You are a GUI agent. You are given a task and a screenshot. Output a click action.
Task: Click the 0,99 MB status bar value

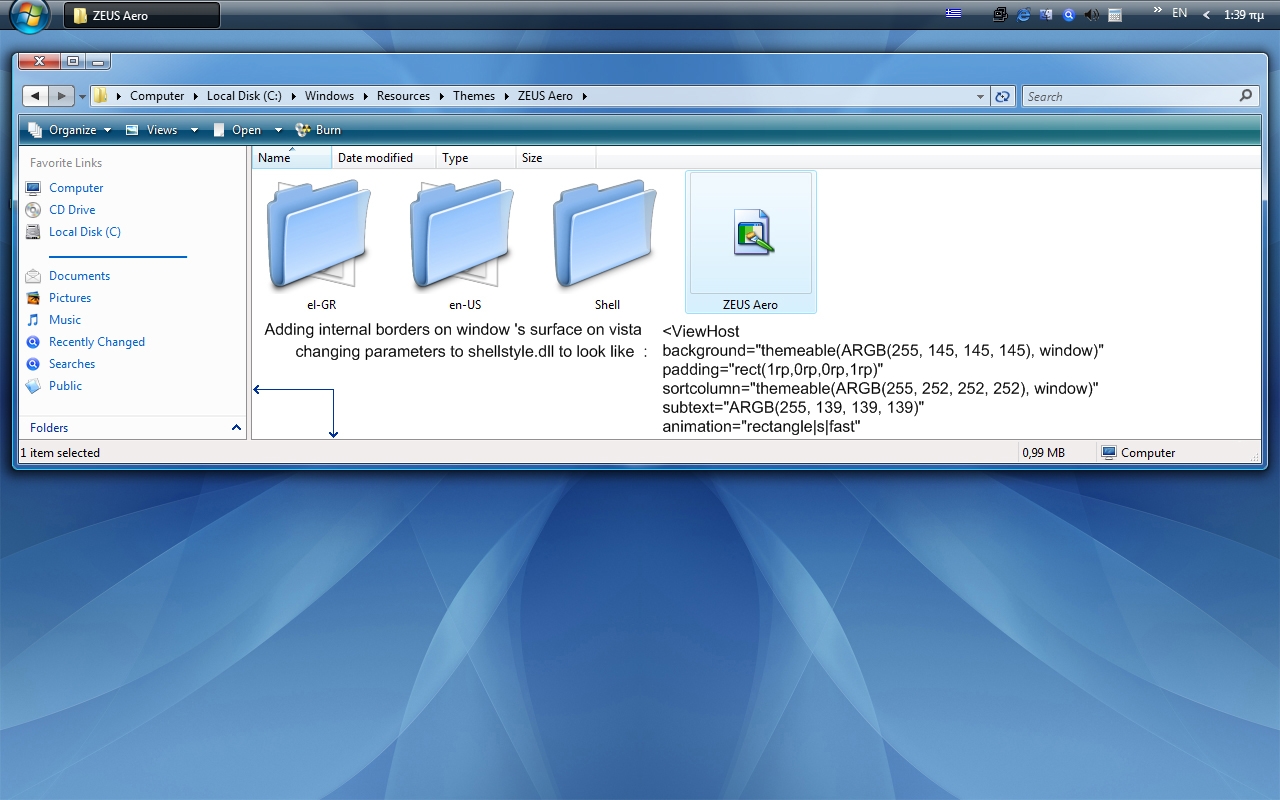(x=1044, y=453)
